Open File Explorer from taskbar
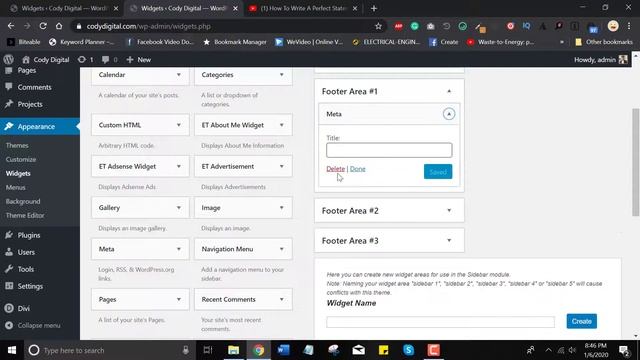Image resolution: width=640 pixels, height=360 pixels. pyautogui.click(x=233, y=350)
